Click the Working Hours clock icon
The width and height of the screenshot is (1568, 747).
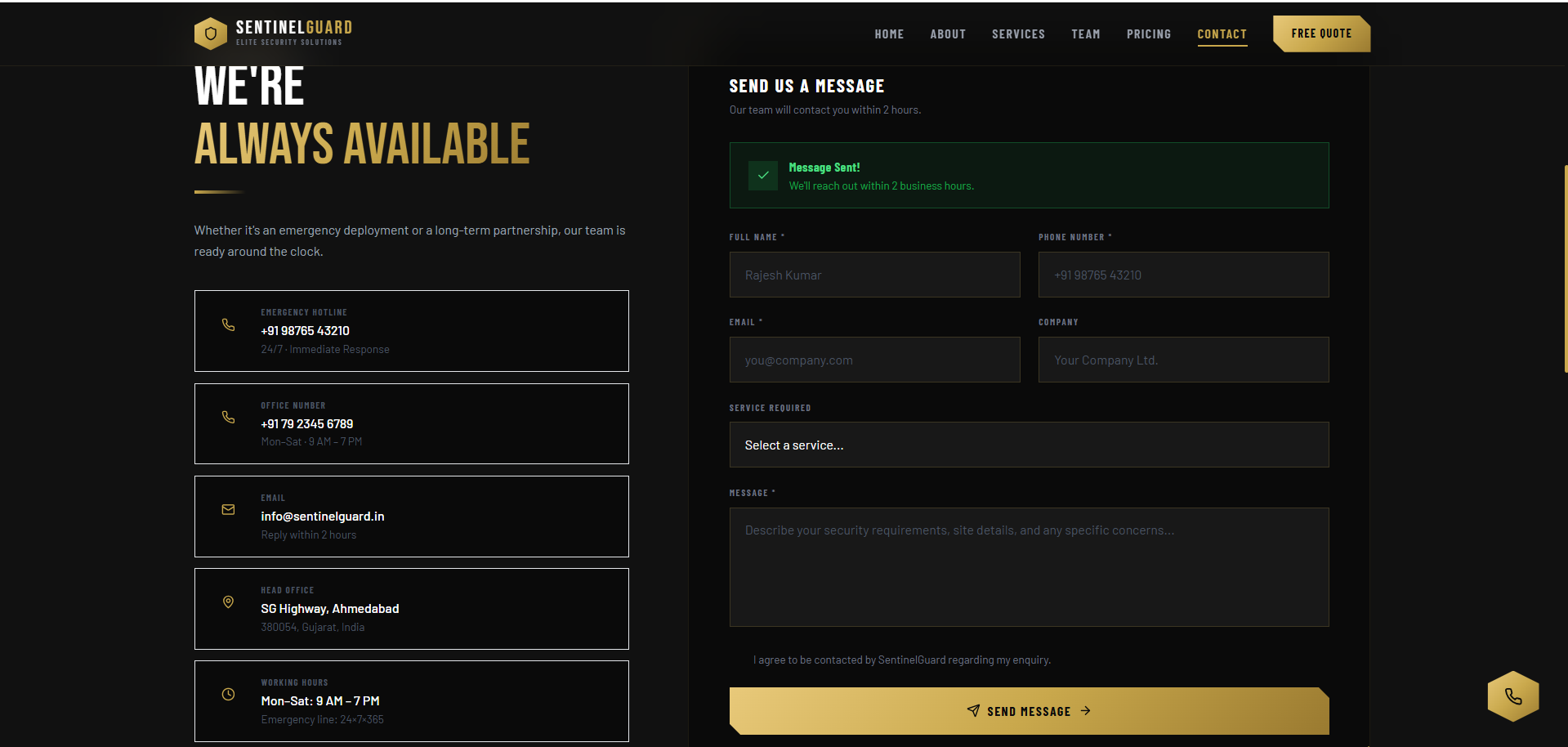pyautogui.click(x=229, y=695)
